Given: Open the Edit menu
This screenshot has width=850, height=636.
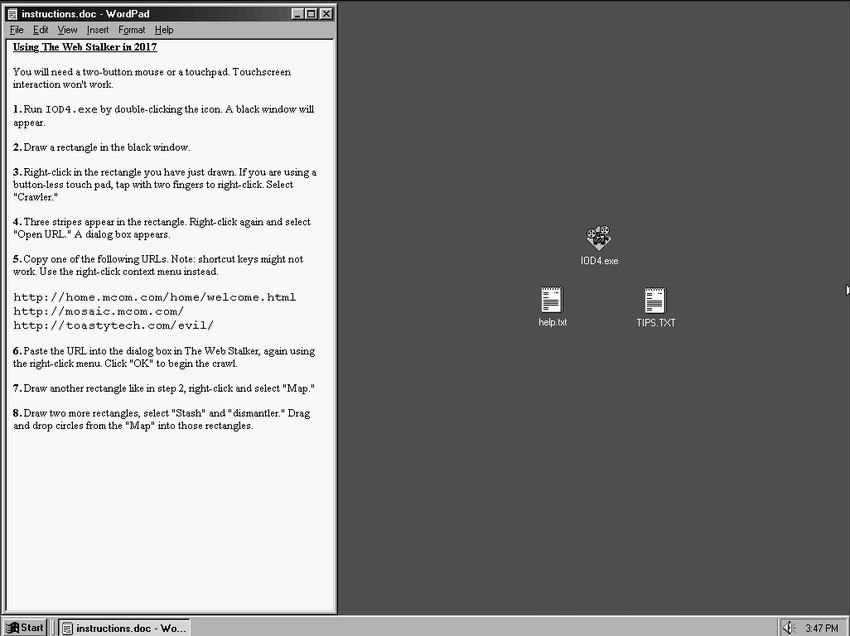Looking at the screenshot, I should 40,30.
